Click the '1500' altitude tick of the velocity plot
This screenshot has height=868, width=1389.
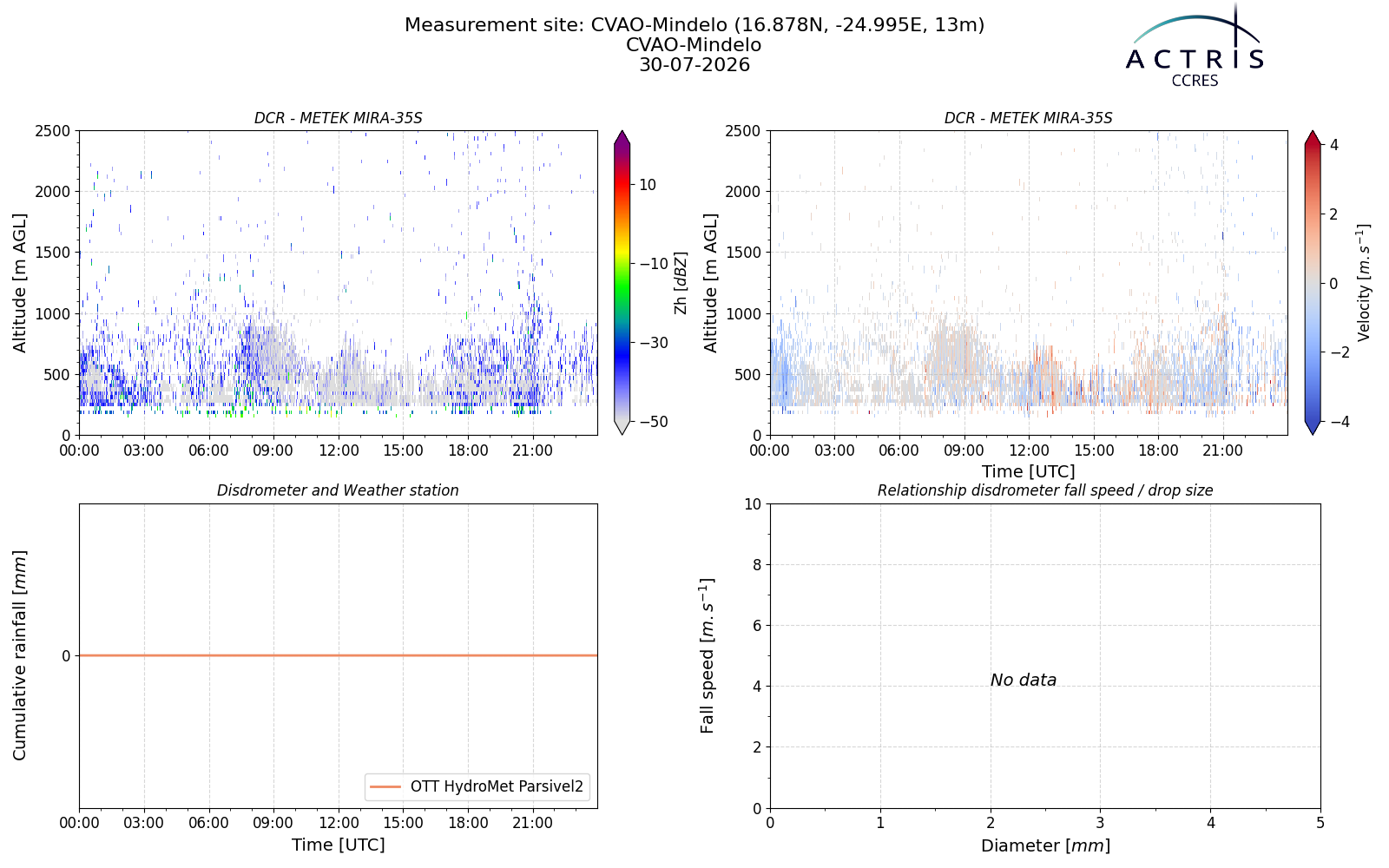click(744, 253)
